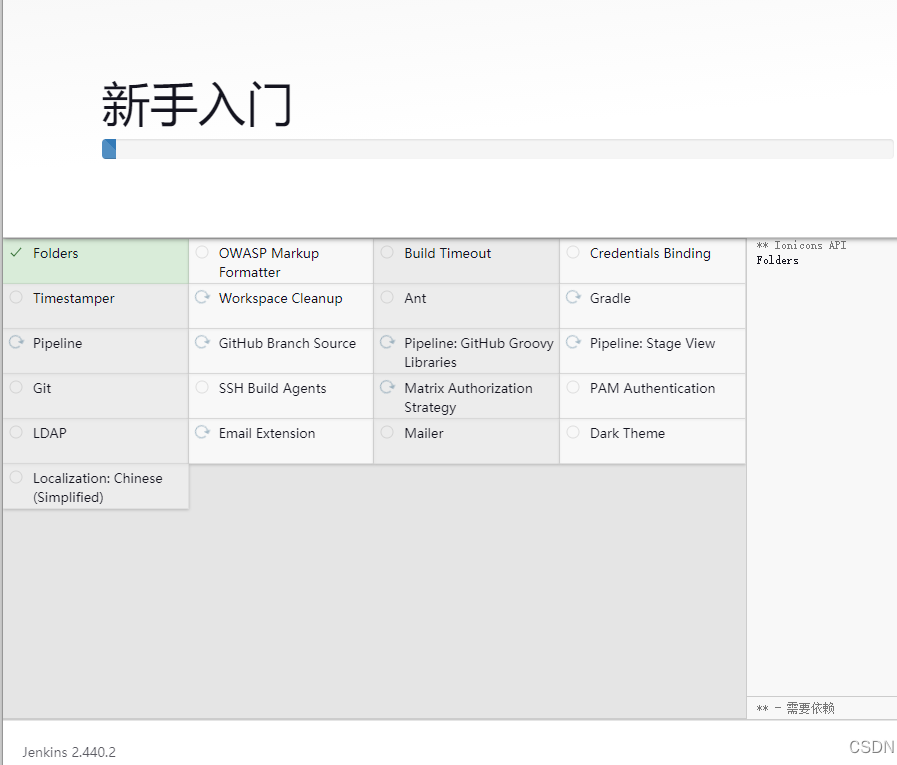Select the Email Extension label

tap(267, 433)
